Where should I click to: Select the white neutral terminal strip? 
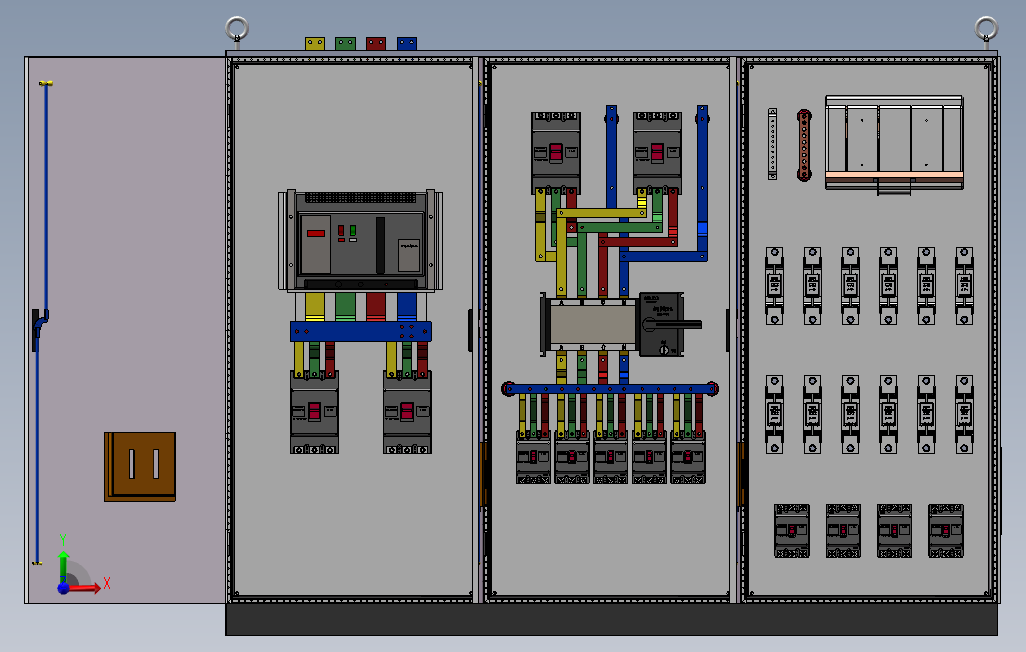click(x=773, y=144)
